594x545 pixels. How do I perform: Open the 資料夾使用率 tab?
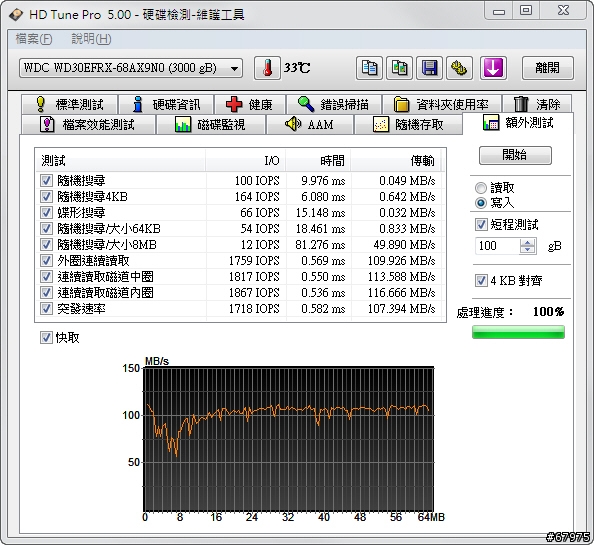(442, 104)
